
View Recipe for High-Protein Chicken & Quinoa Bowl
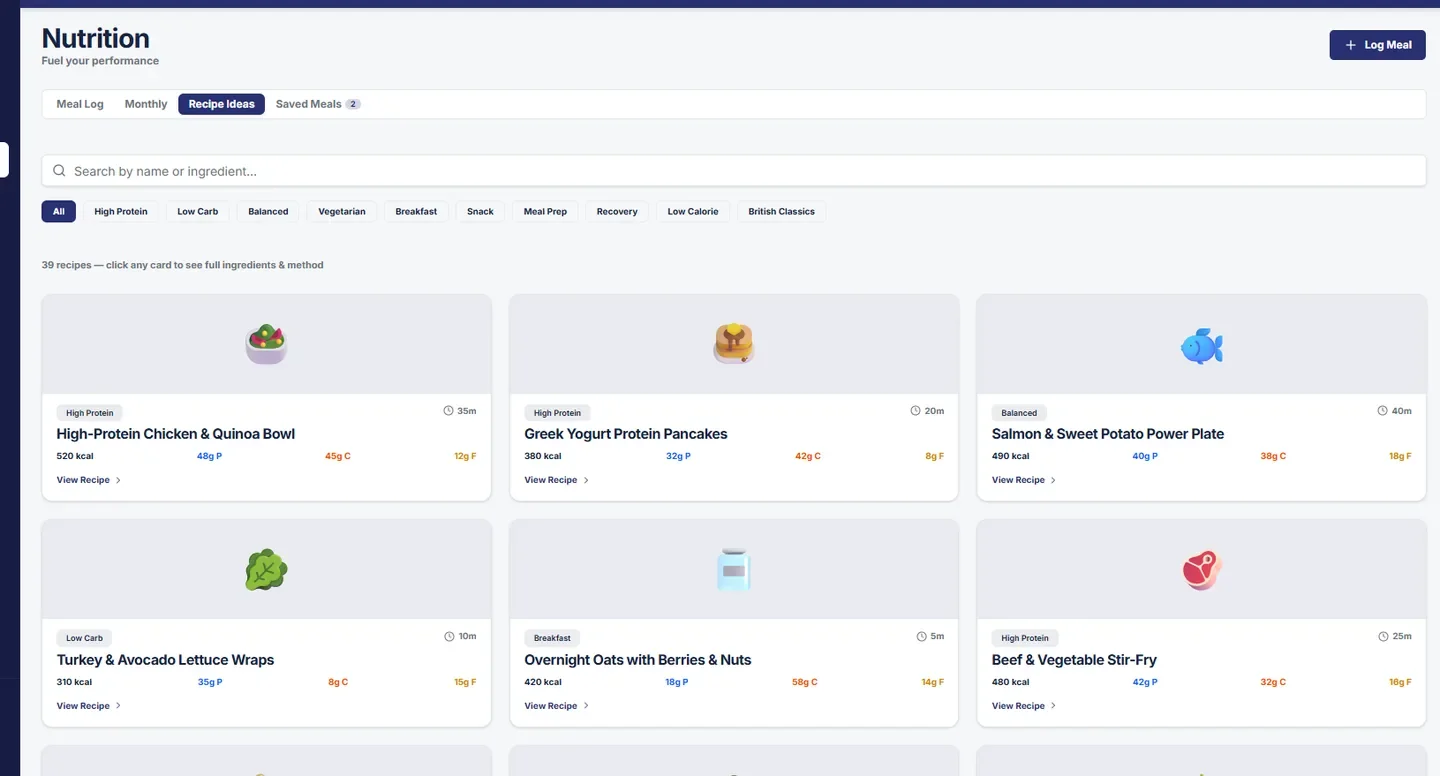[x=89, y=480]
